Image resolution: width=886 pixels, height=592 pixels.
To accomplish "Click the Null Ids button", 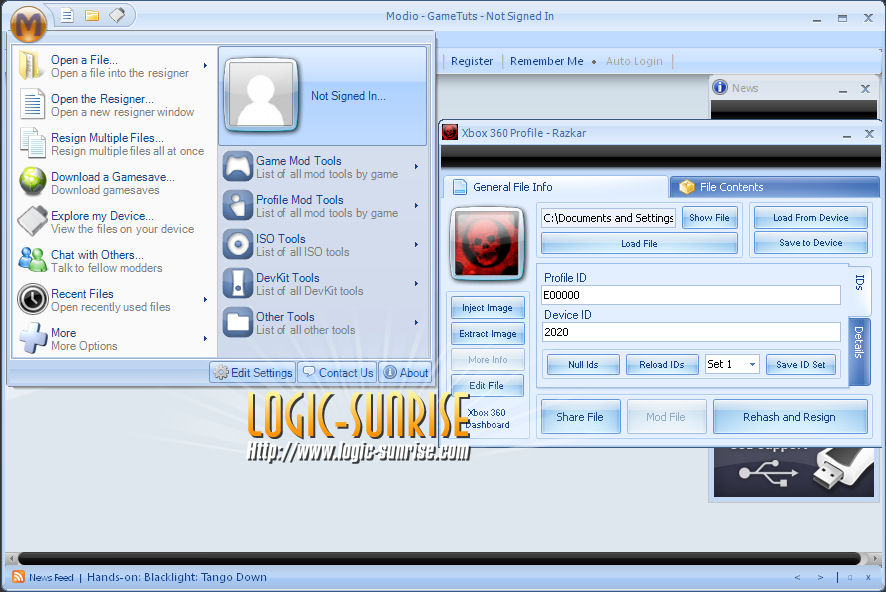I will pos(583,364).
